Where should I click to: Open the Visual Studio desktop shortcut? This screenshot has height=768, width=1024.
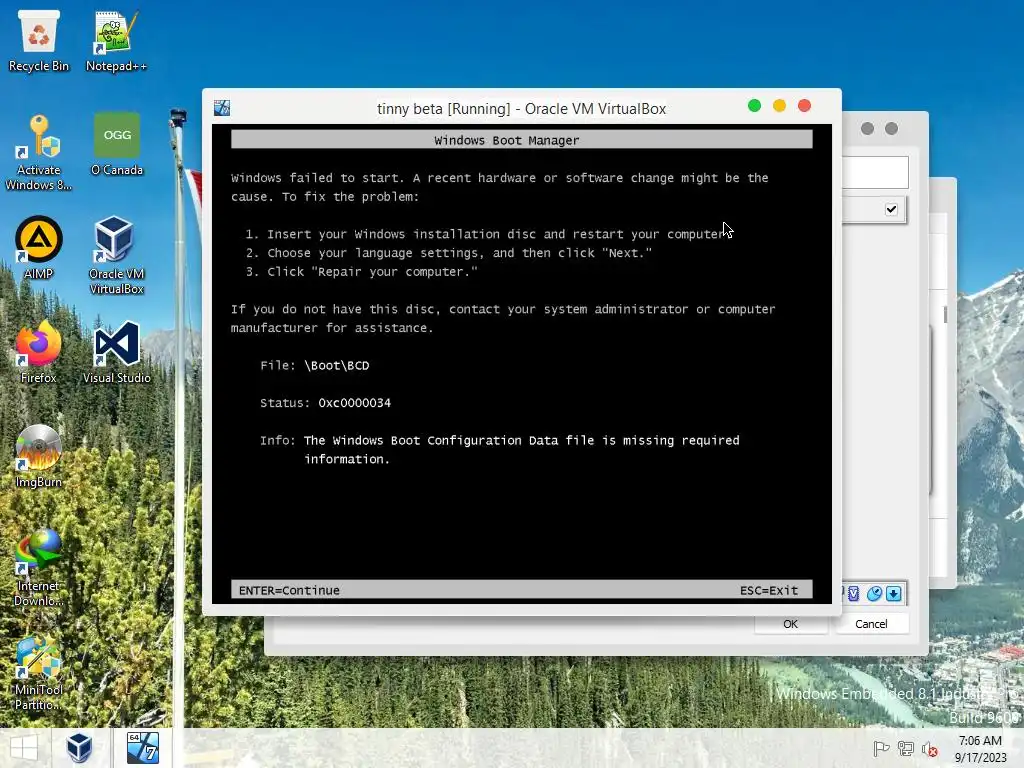(x=117, y=351)
